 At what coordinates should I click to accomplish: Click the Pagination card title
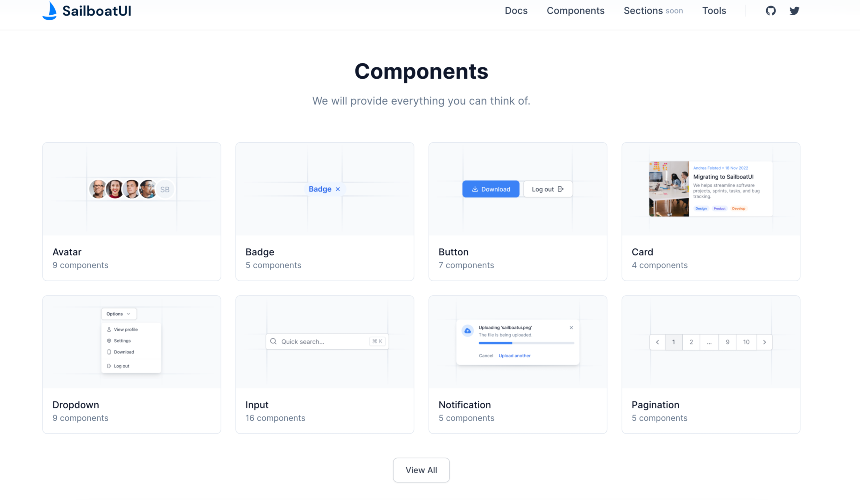coord(655,405)
